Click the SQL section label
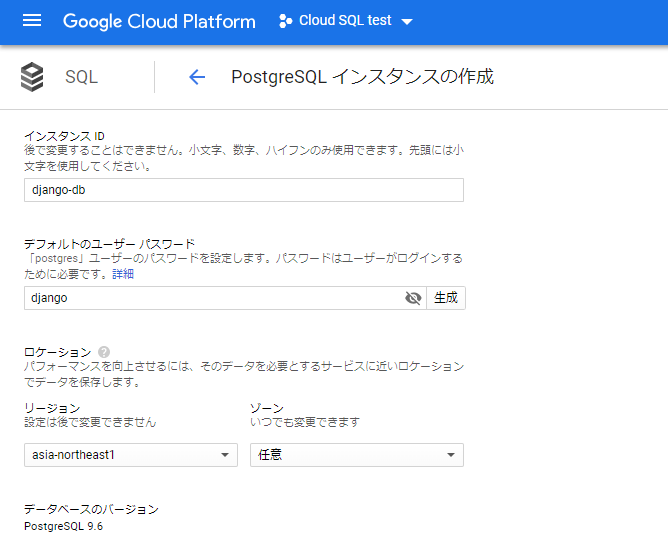This screenshot has width=668, height=542. click(x=81, y=77)
